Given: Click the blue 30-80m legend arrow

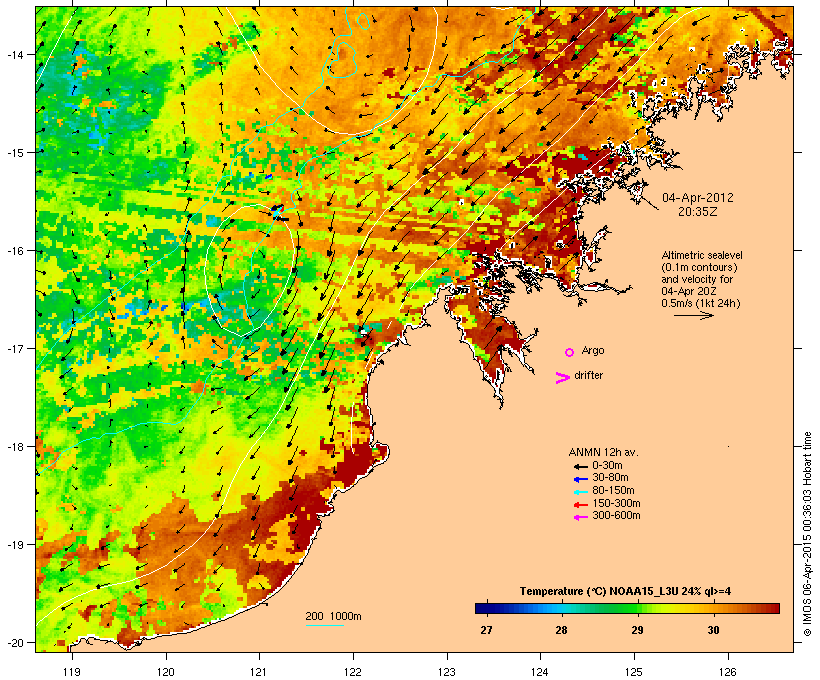Looking at the screenshot, I should pos(580,479).
